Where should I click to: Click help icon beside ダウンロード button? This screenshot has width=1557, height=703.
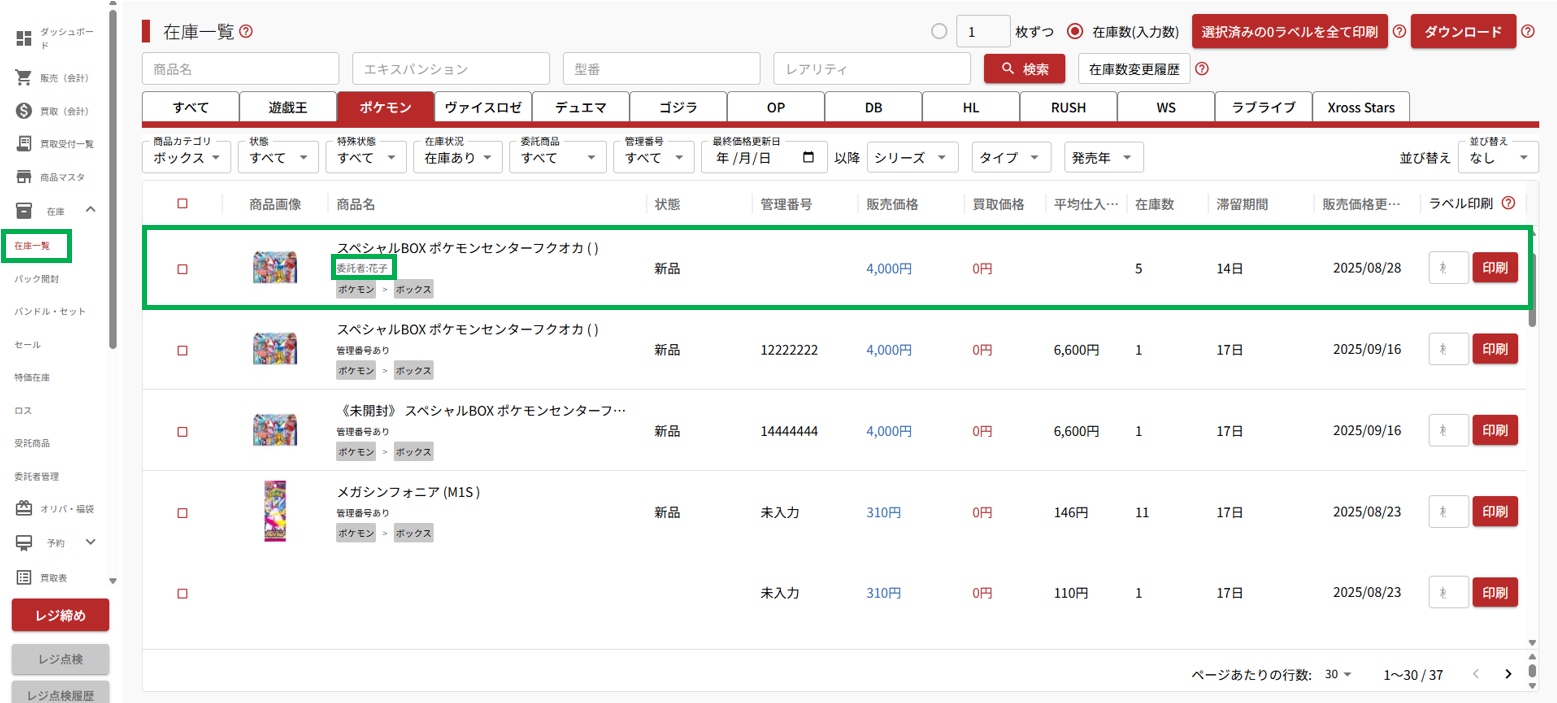click(x=1527, y=32)
